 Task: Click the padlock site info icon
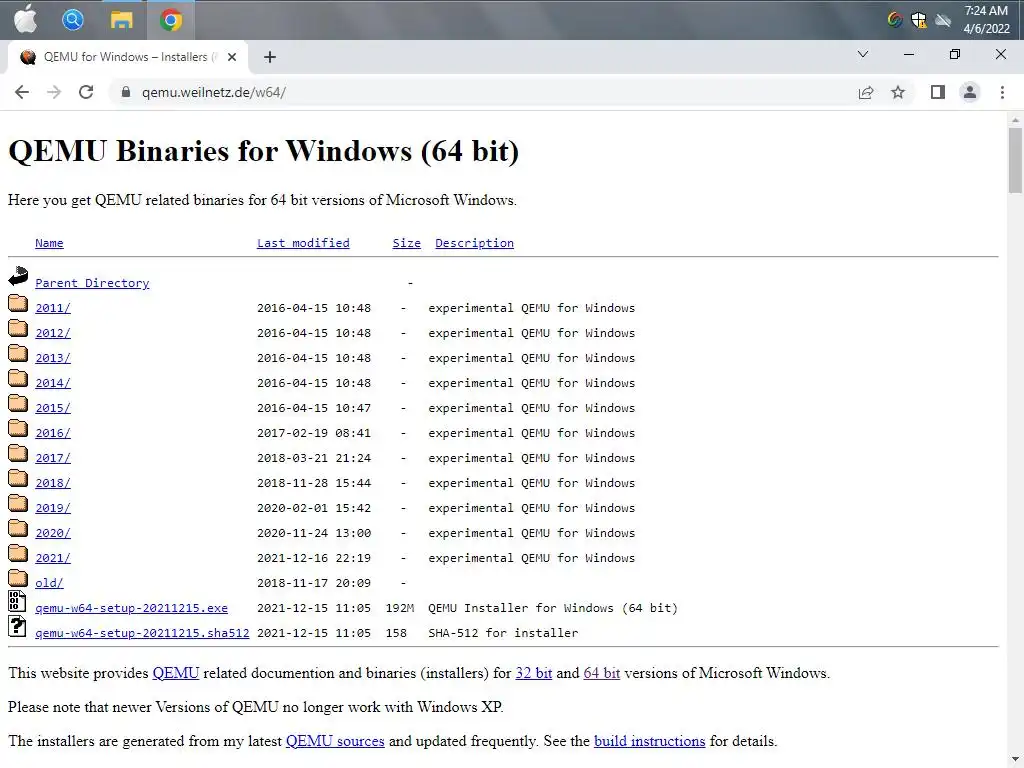pos(126,92)
